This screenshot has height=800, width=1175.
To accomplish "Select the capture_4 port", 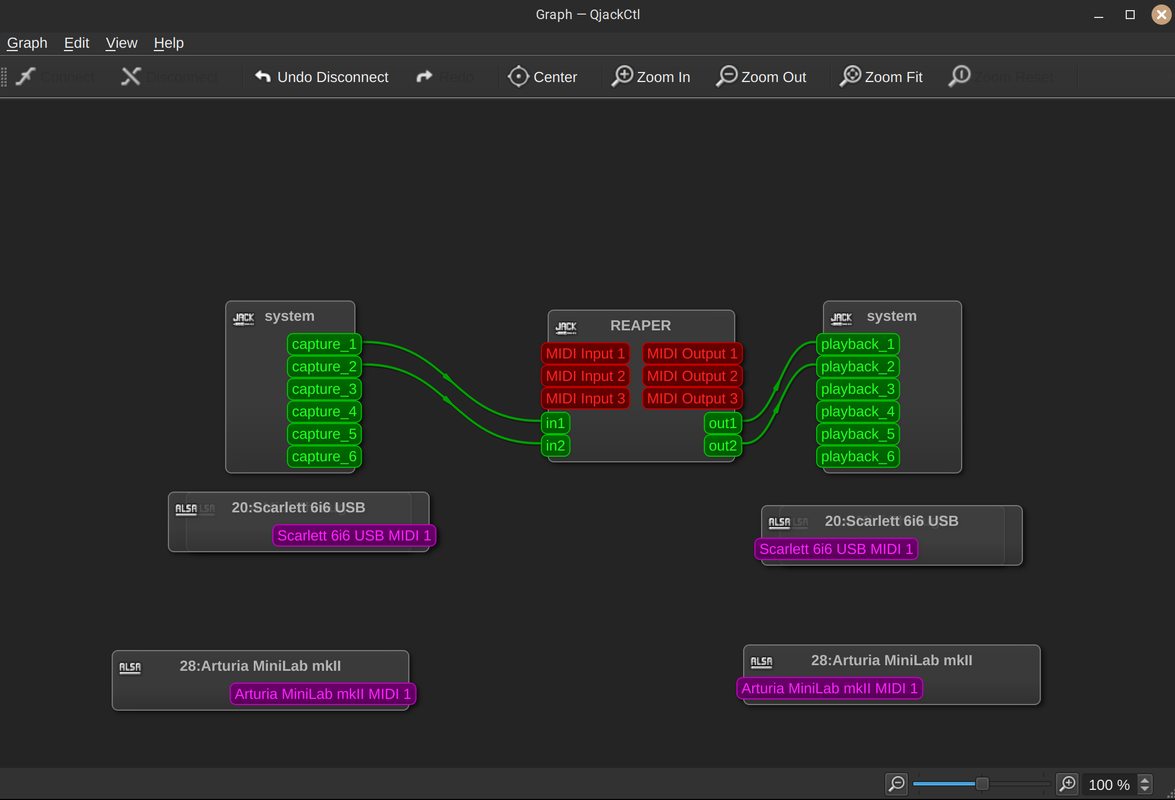I will pos(324,411).
